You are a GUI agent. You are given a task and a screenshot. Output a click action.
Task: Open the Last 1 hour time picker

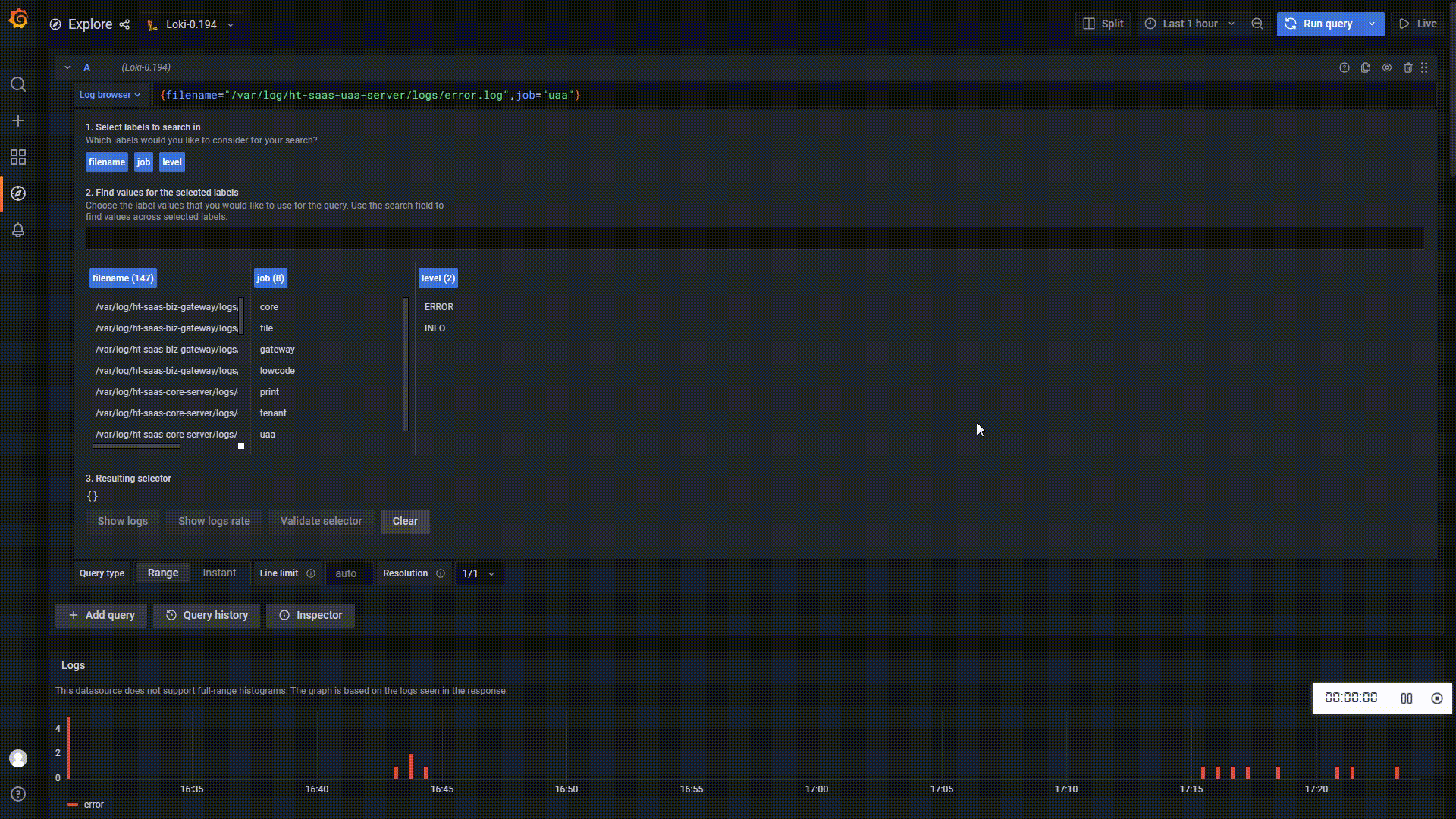[x=1189, y=24]
